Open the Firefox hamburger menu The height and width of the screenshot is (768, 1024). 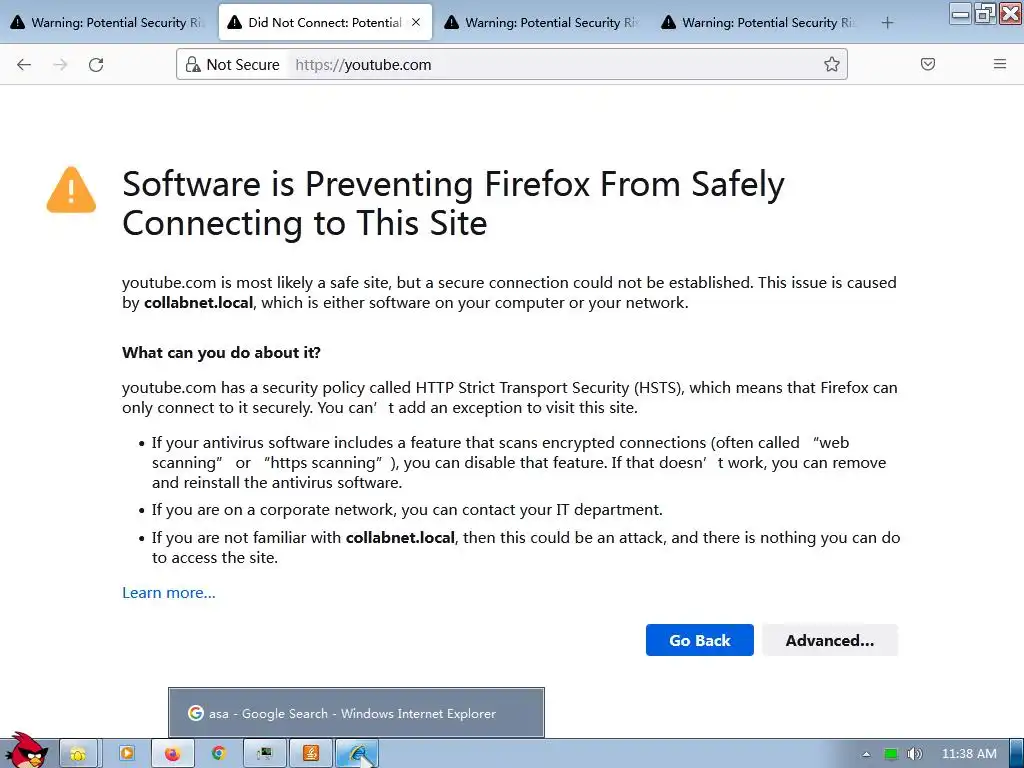(x=999, y=64)
